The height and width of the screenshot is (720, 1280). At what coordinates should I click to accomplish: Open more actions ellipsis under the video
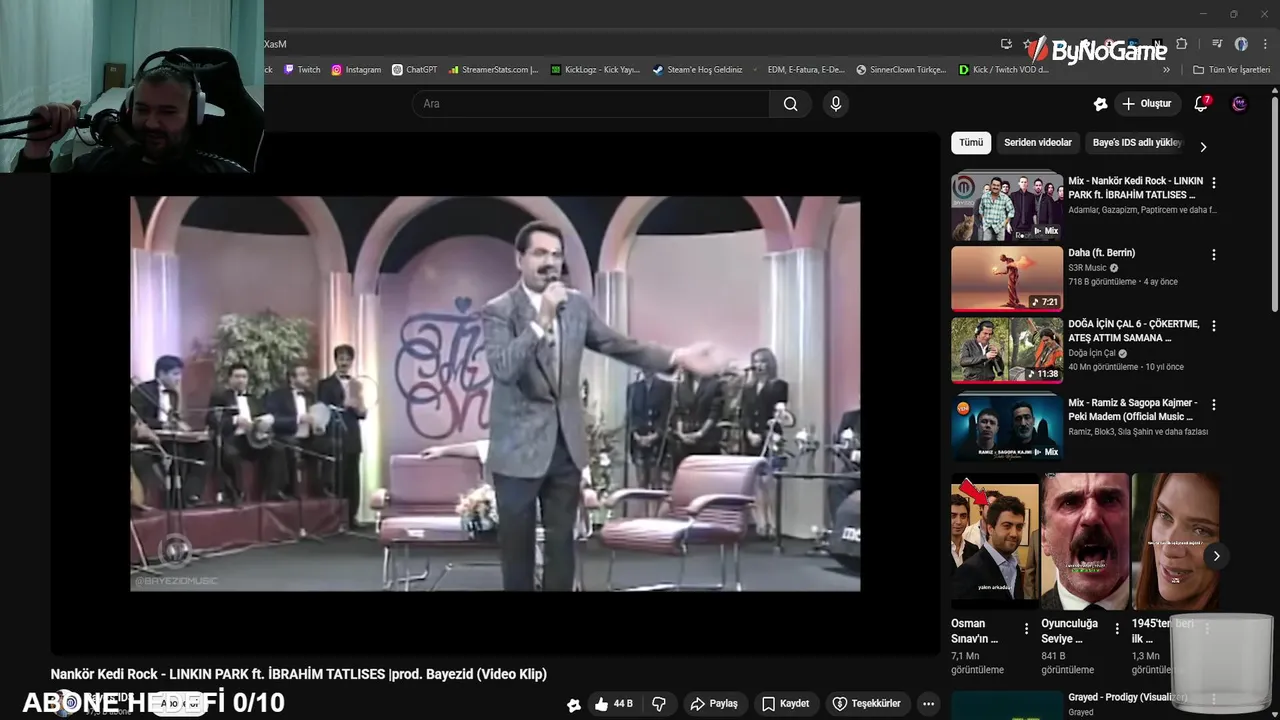928,704
